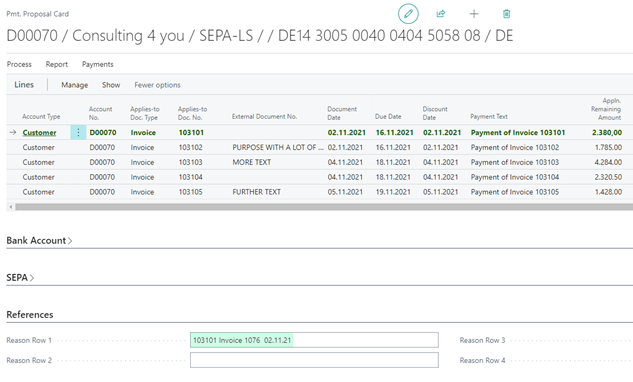Open the Payments menu

(x=98, y=64)
